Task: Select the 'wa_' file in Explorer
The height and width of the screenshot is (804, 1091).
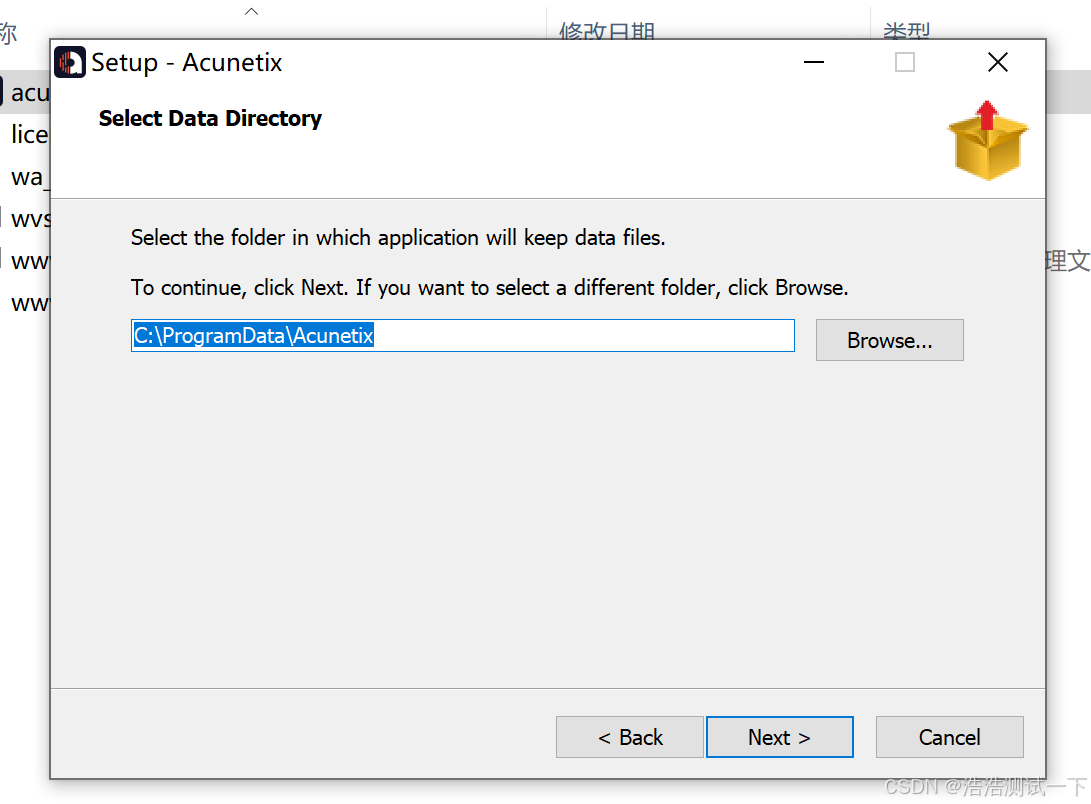Action: pos(29,177)
